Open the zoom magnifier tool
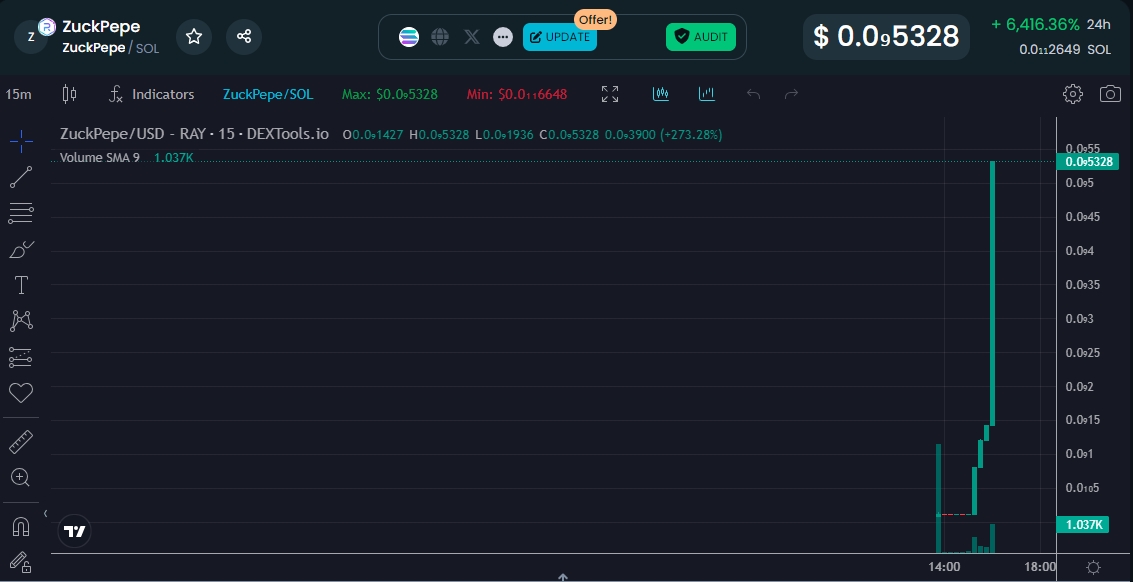The height and width of the screenshot is (582, 1133). [21, 477]
